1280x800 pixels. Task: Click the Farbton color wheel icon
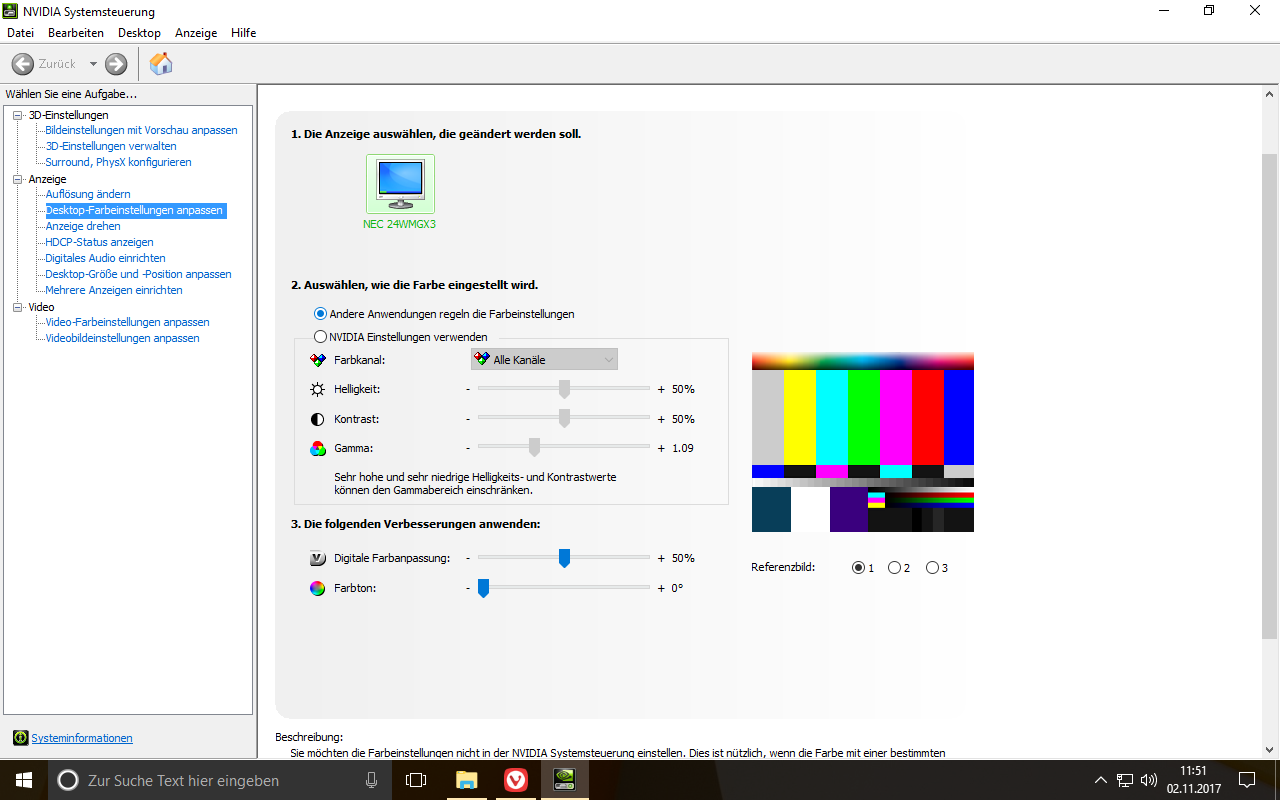(x=317, y=588)
